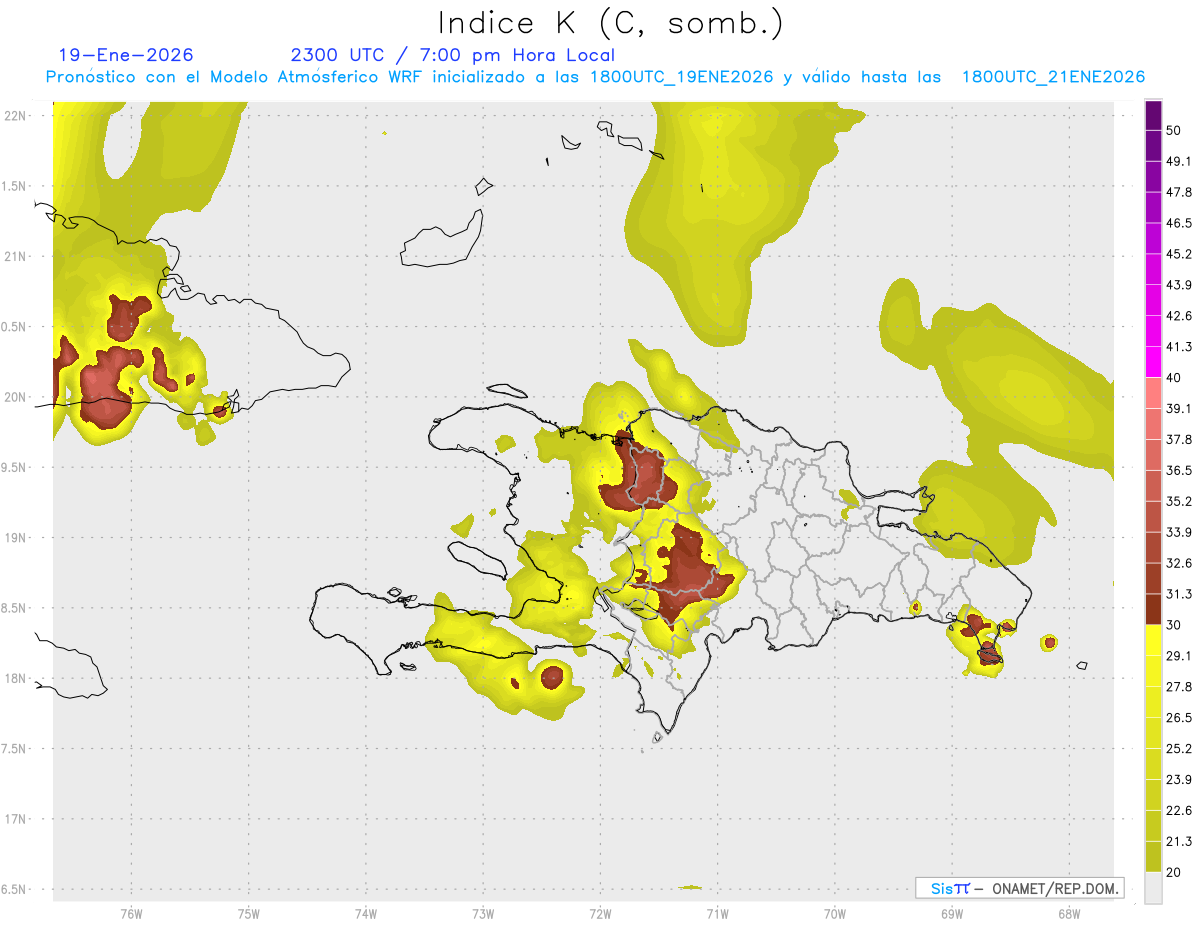Click the legend value "36.5"

[x=1179, y=470]
